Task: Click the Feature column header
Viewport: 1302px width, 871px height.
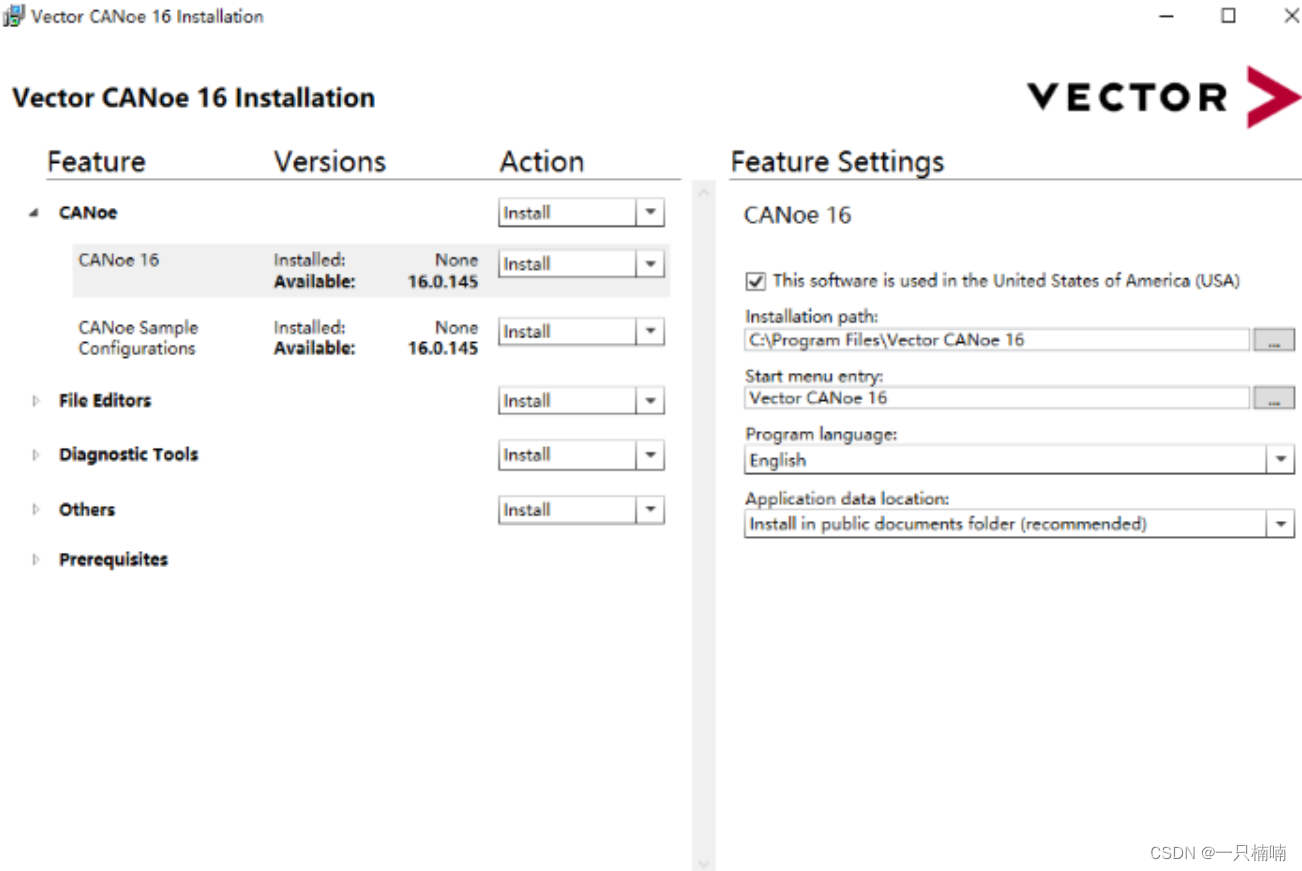Action: pyautogui.click(x=96, y=162)
